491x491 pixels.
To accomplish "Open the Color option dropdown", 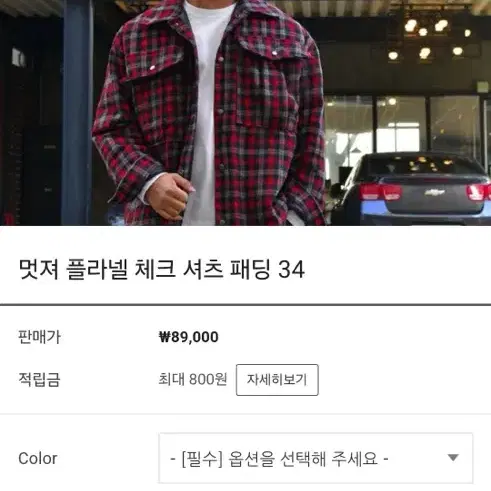I will click(x=316, y=458).
